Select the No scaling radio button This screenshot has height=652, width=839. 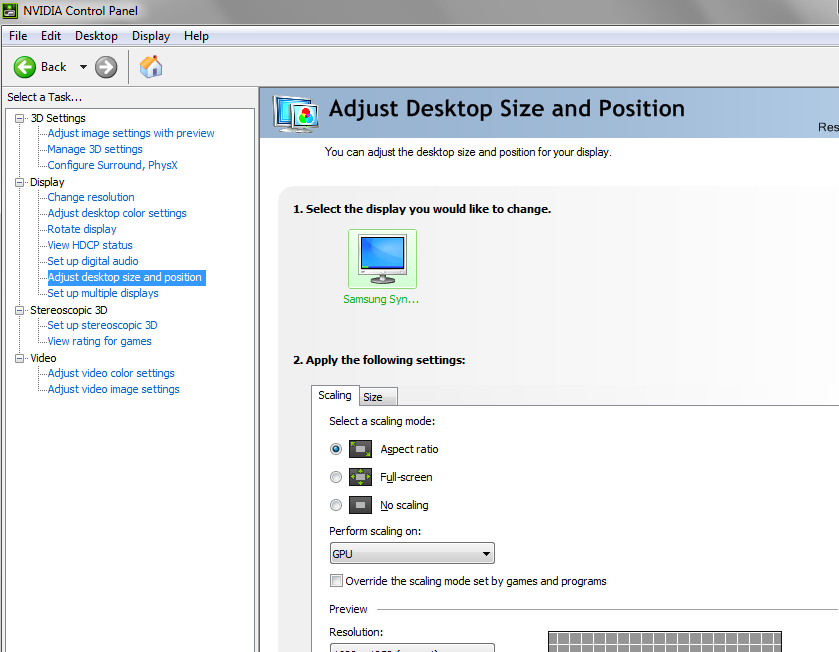(x=336, y=505)
